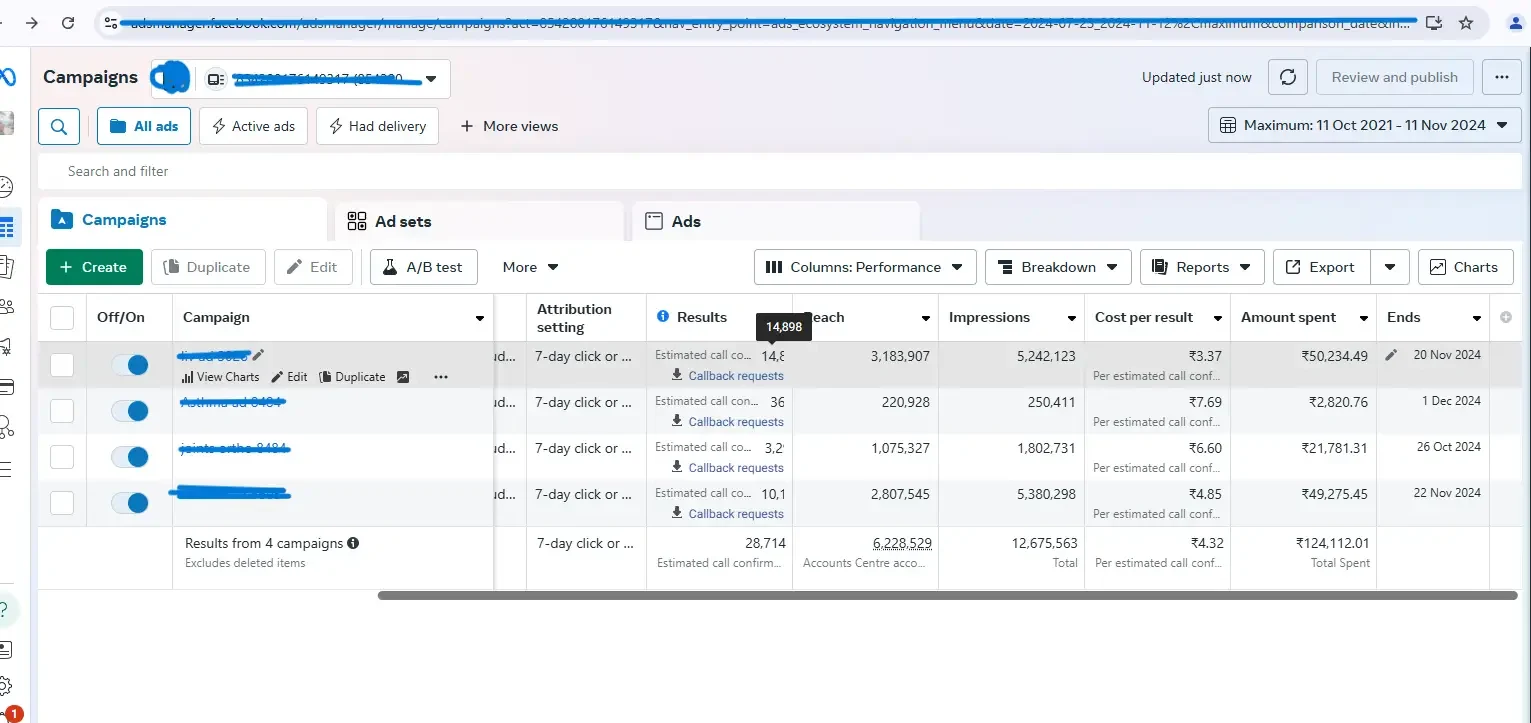Disable the Asthma ad campaign toggle
The image size is (1531, 723).
click(x=130, y=411)
